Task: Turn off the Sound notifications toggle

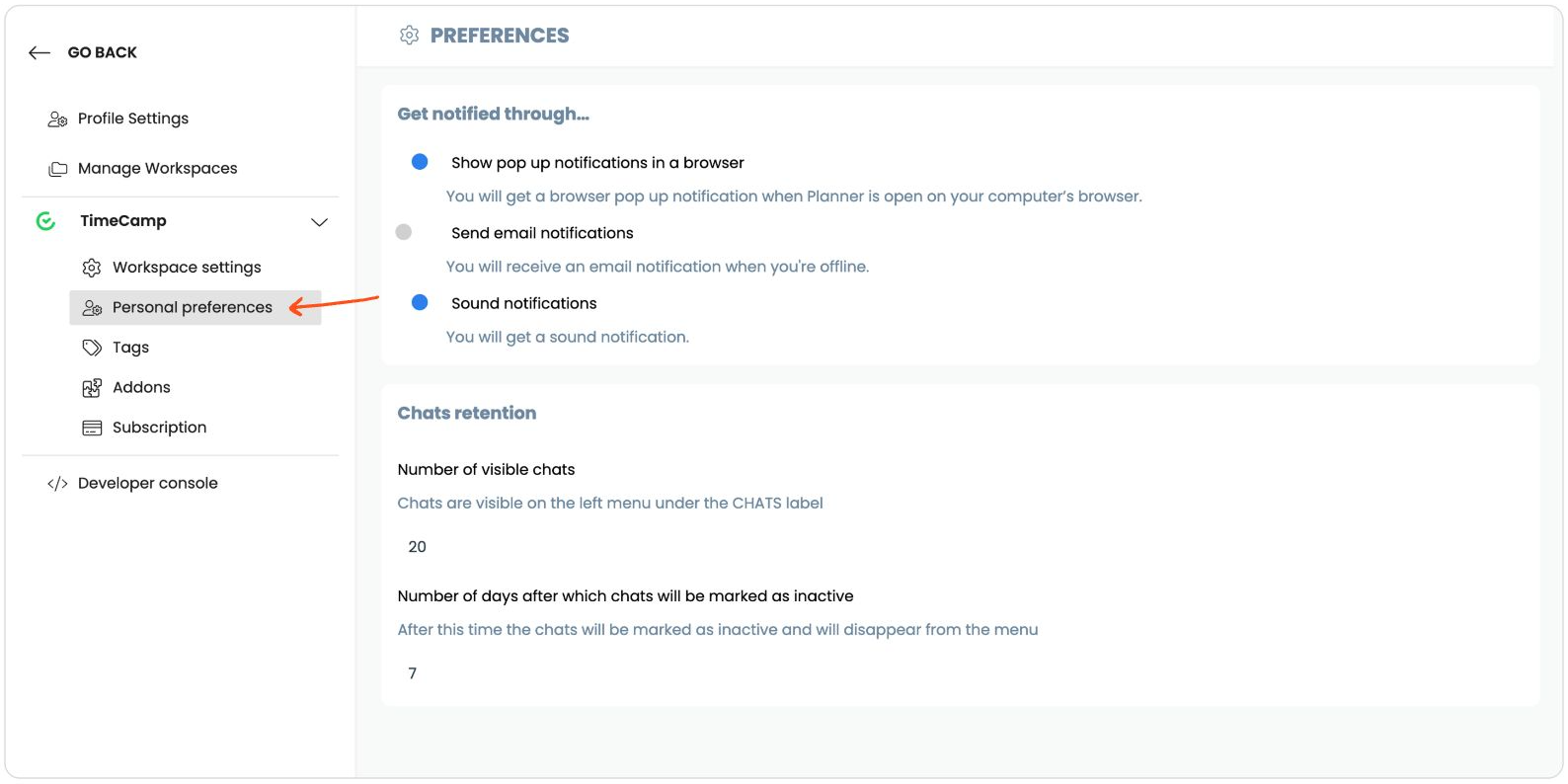Action: coord(420,302)
